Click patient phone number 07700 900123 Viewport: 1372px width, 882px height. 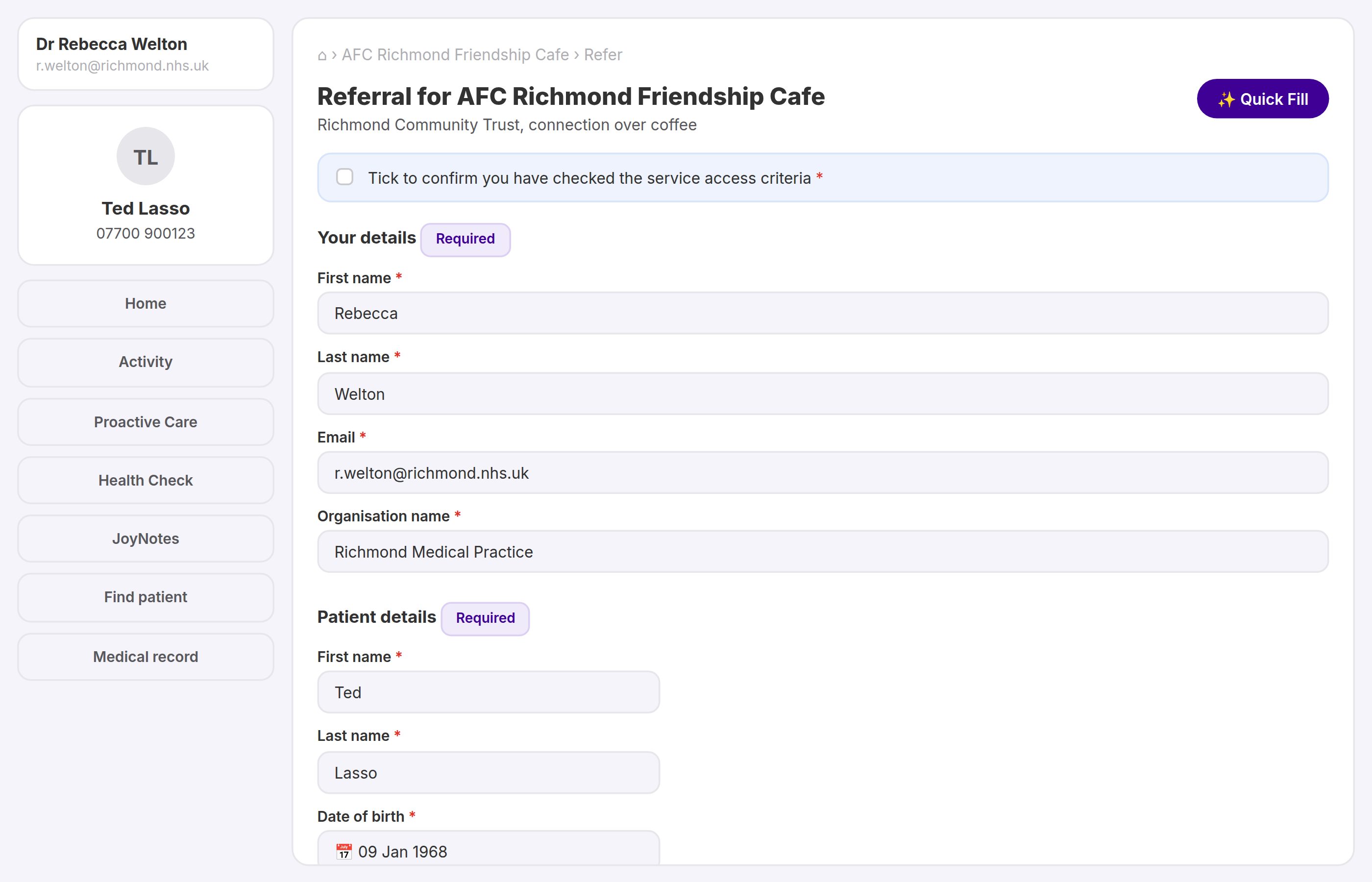[146, 234]
